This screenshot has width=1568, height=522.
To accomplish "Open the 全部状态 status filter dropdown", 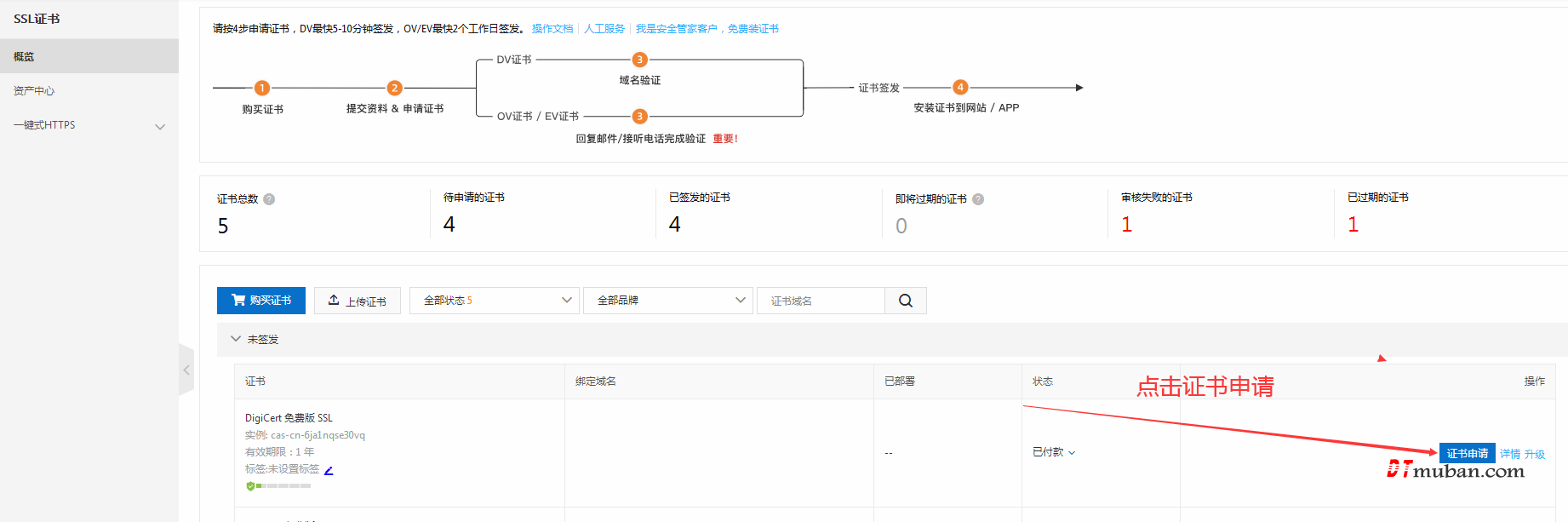I will click(x=494, y=301).
